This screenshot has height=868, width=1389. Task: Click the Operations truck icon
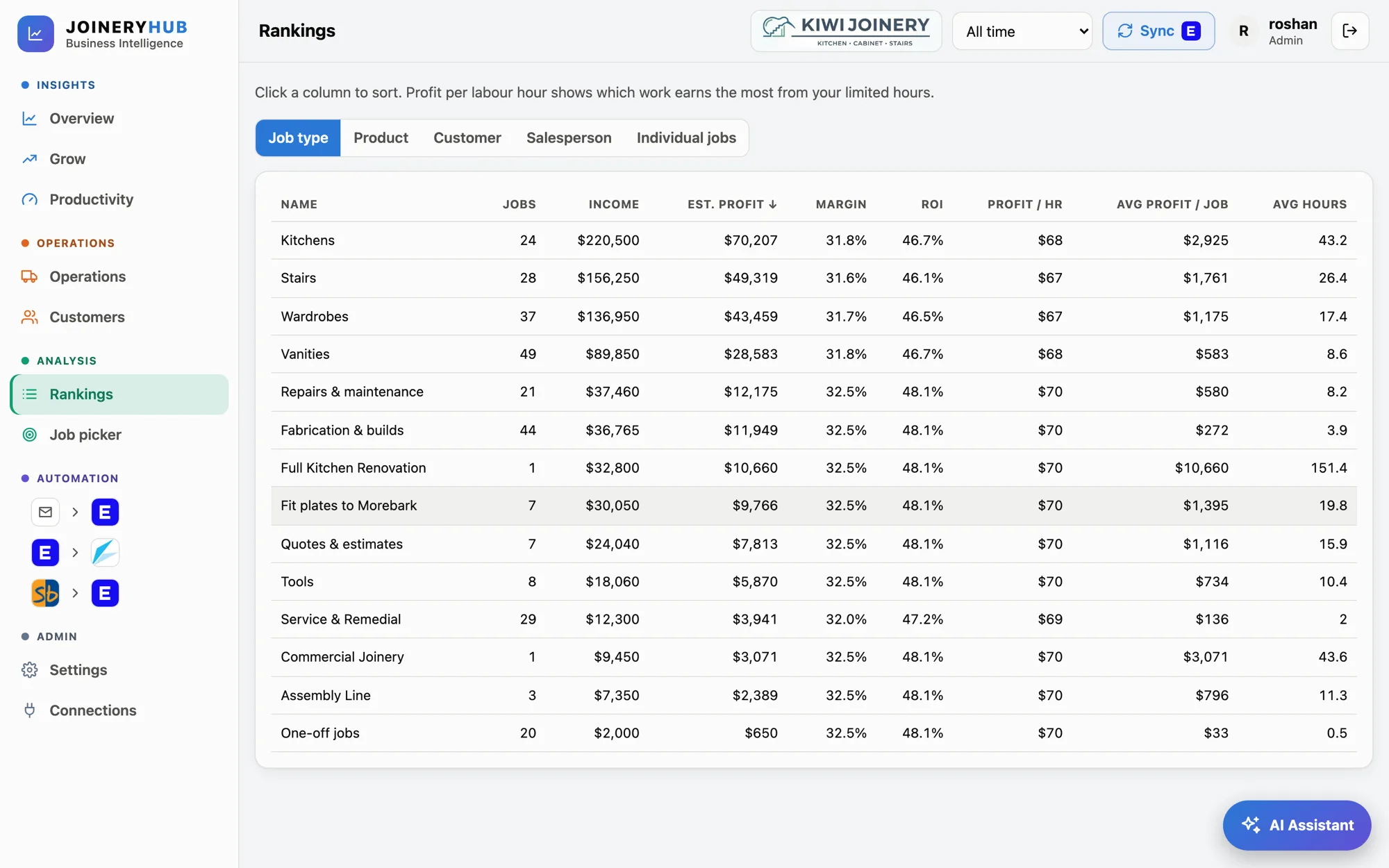click(x=29, y=276)
